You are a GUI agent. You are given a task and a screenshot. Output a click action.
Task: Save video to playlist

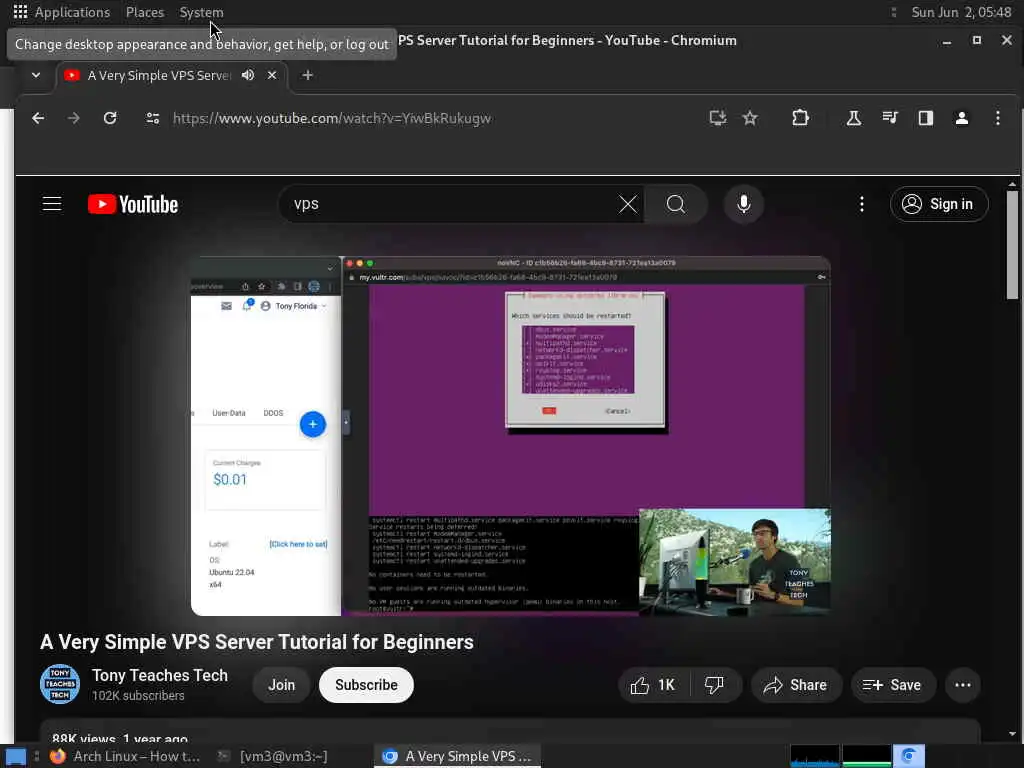click(893, 685)
